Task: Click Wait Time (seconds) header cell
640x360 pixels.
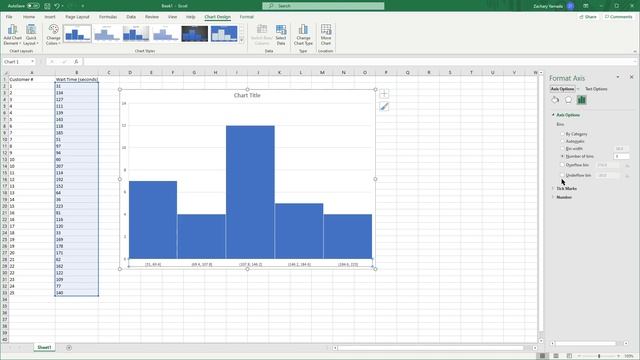Action: coord(76,79)
